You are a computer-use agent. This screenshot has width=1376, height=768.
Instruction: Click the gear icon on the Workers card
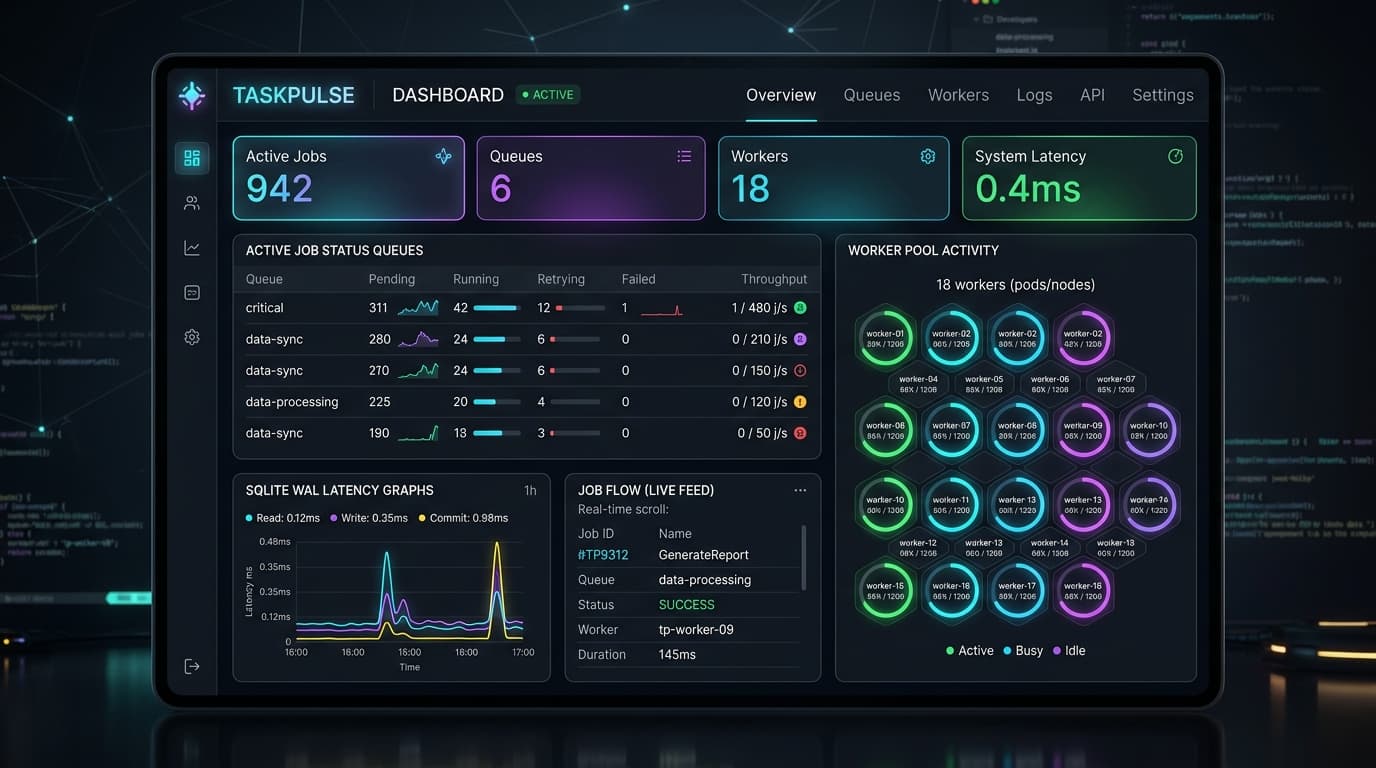coord(928,156)
